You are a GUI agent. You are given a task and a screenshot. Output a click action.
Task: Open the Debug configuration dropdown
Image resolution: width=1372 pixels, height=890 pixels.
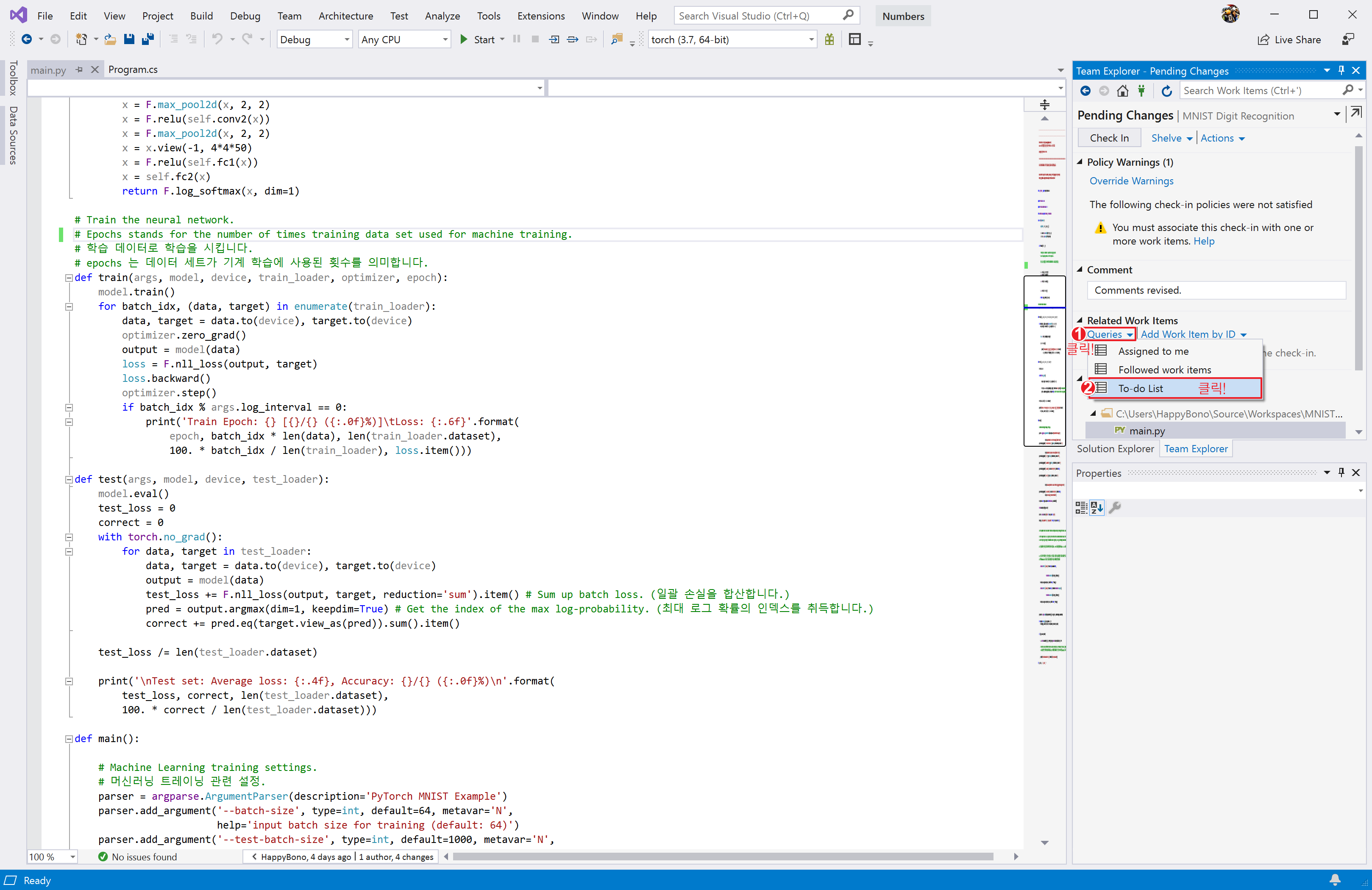315,39
